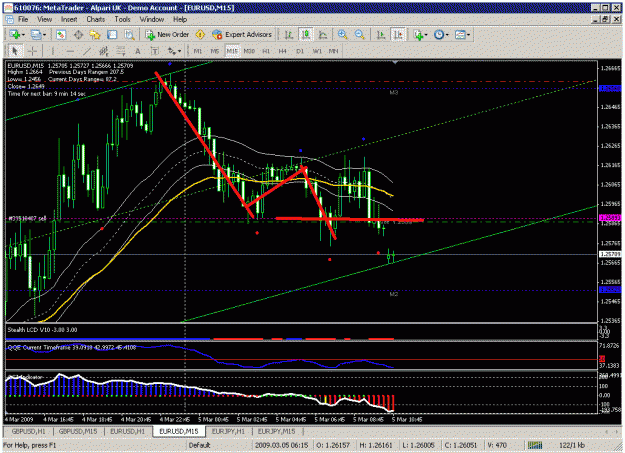Open the Strategy Tester magnifier icon
625x453 pixels.
click(x=129, y=35)
